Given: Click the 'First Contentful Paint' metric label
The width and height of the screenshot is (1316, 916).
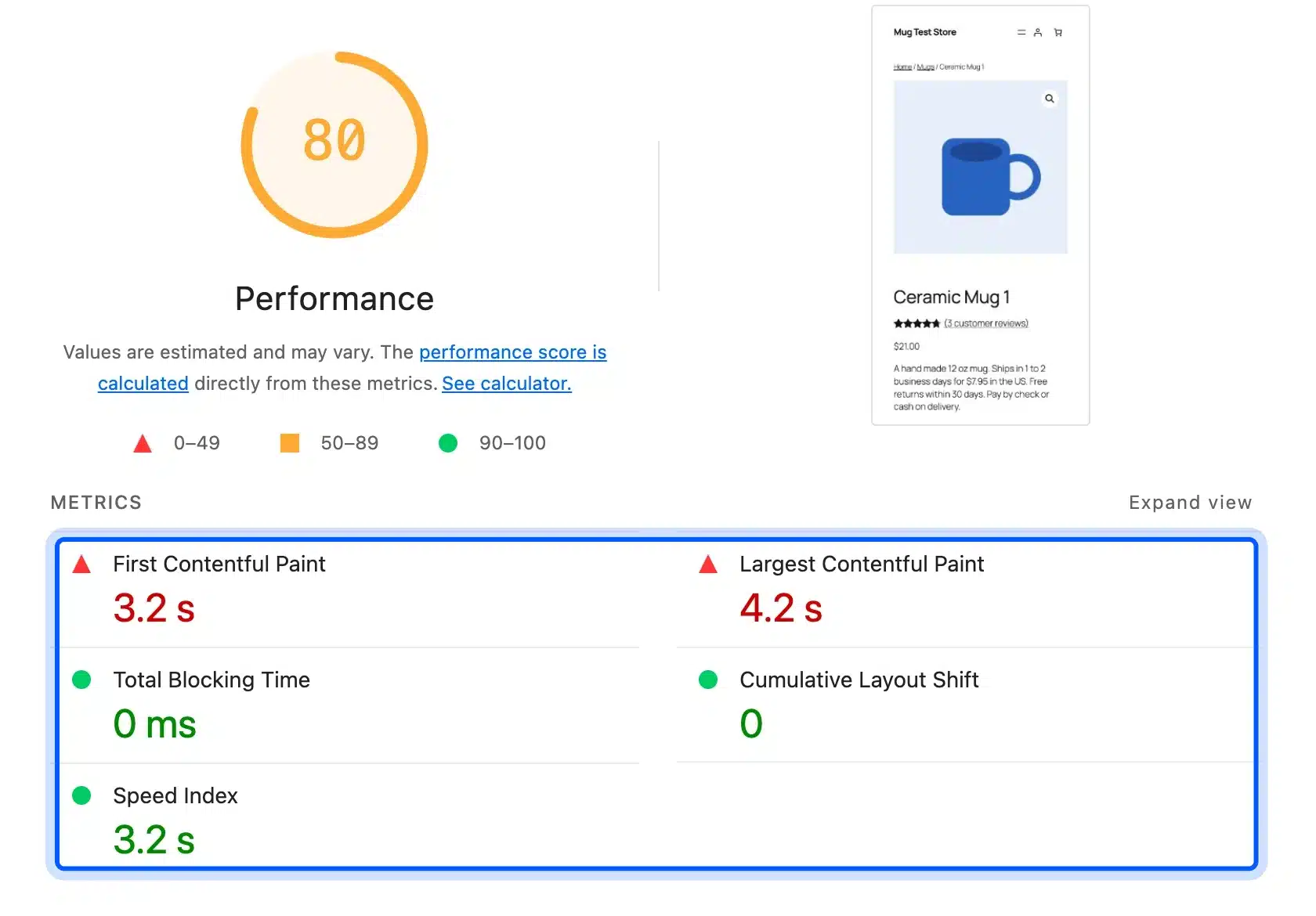Looking at the screenshot, I should (219, 564).
